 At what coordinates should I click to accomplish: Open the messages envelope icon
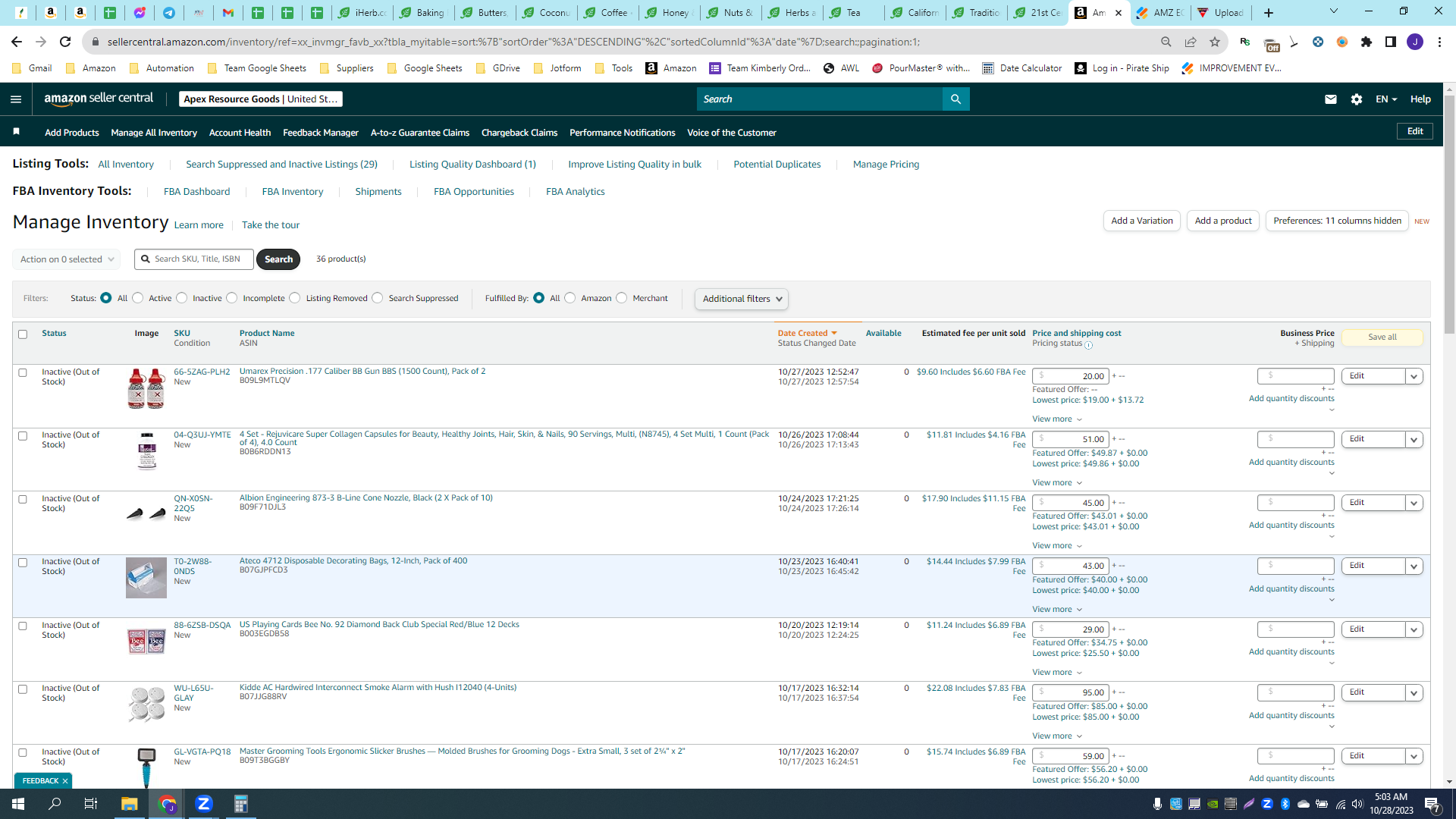pos(1330,99)
